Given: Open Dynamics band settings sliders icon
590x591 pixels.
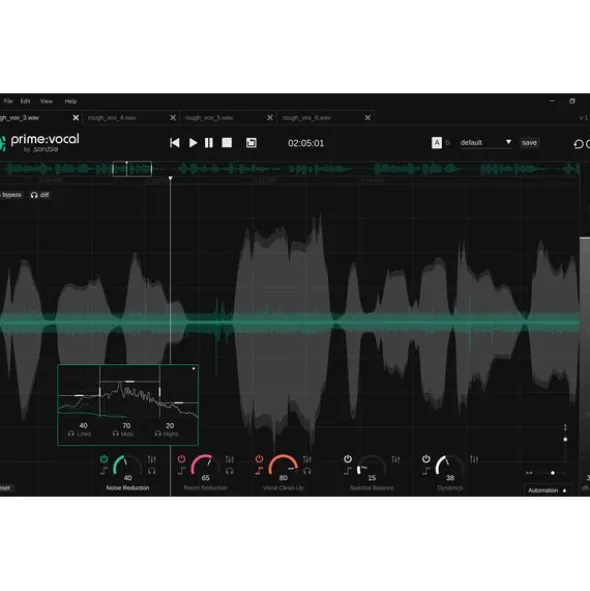Looking at the screenshot, I should tap(474, 459).
